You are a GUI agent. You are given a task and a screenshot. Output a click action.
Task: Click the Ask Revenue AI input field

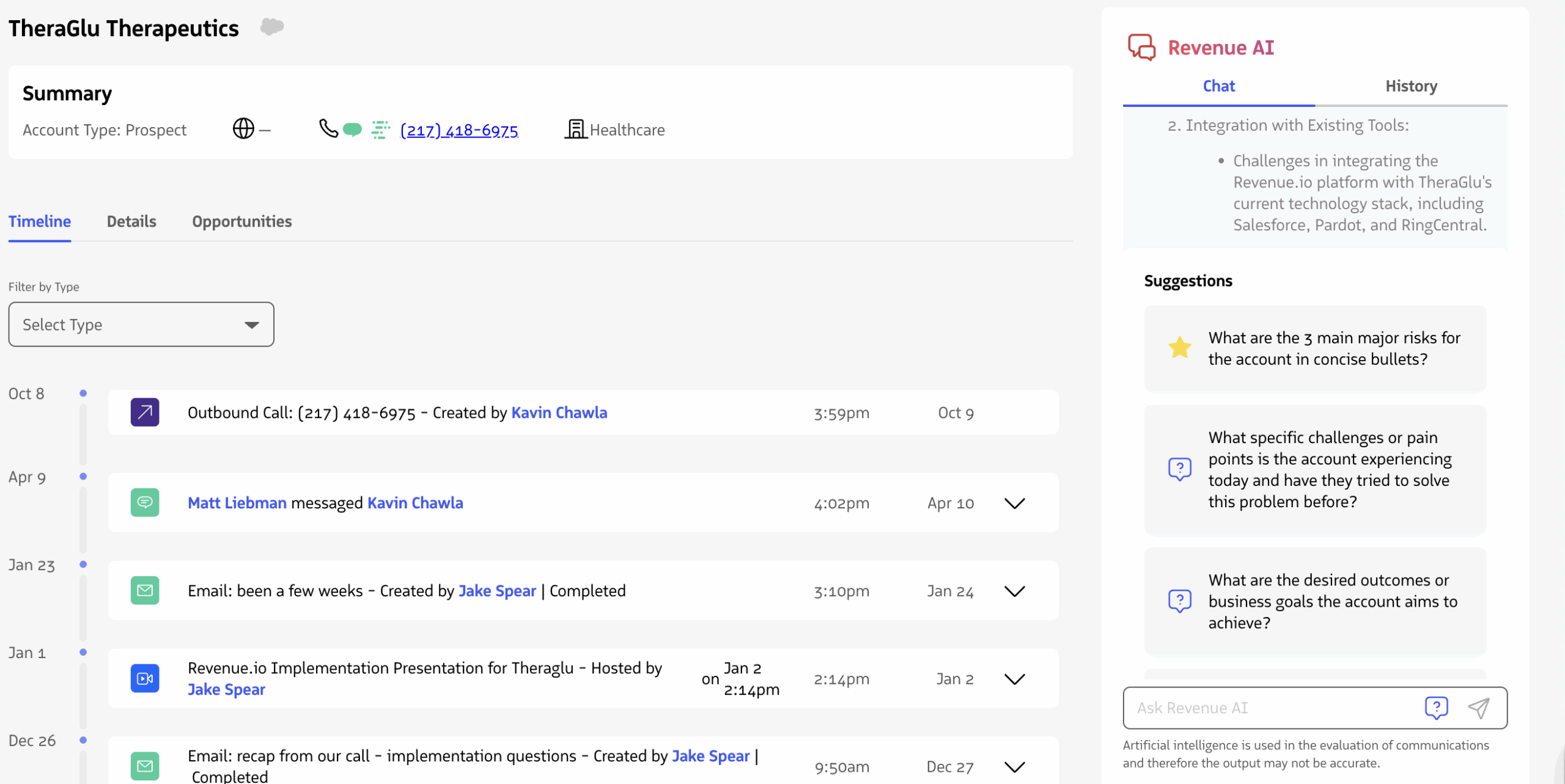[1272, 708]
